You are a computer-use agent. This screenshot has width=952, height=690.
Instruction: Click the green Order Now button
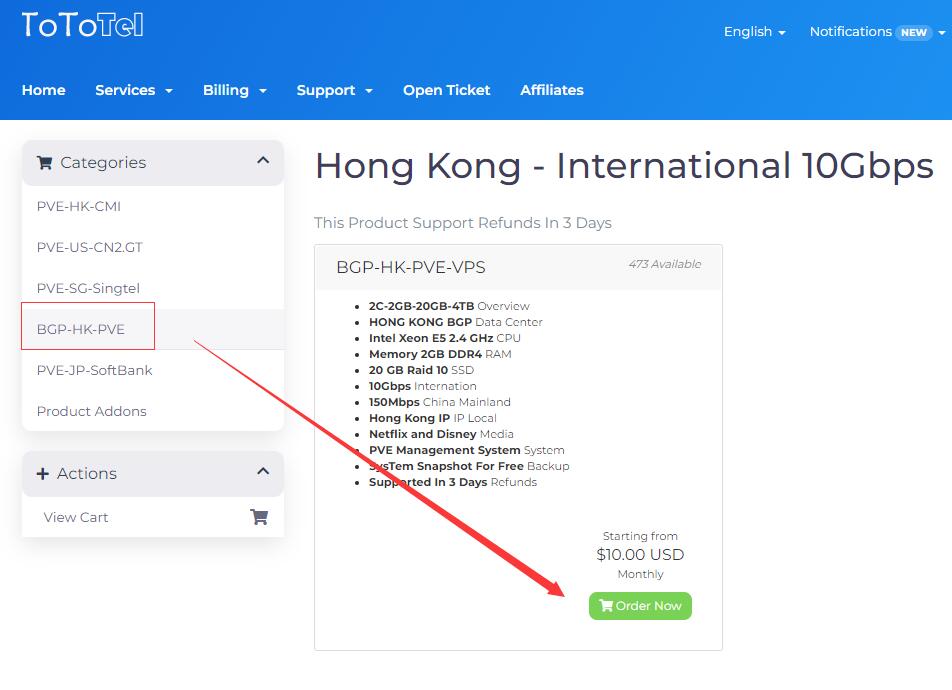tap(640, 606)
